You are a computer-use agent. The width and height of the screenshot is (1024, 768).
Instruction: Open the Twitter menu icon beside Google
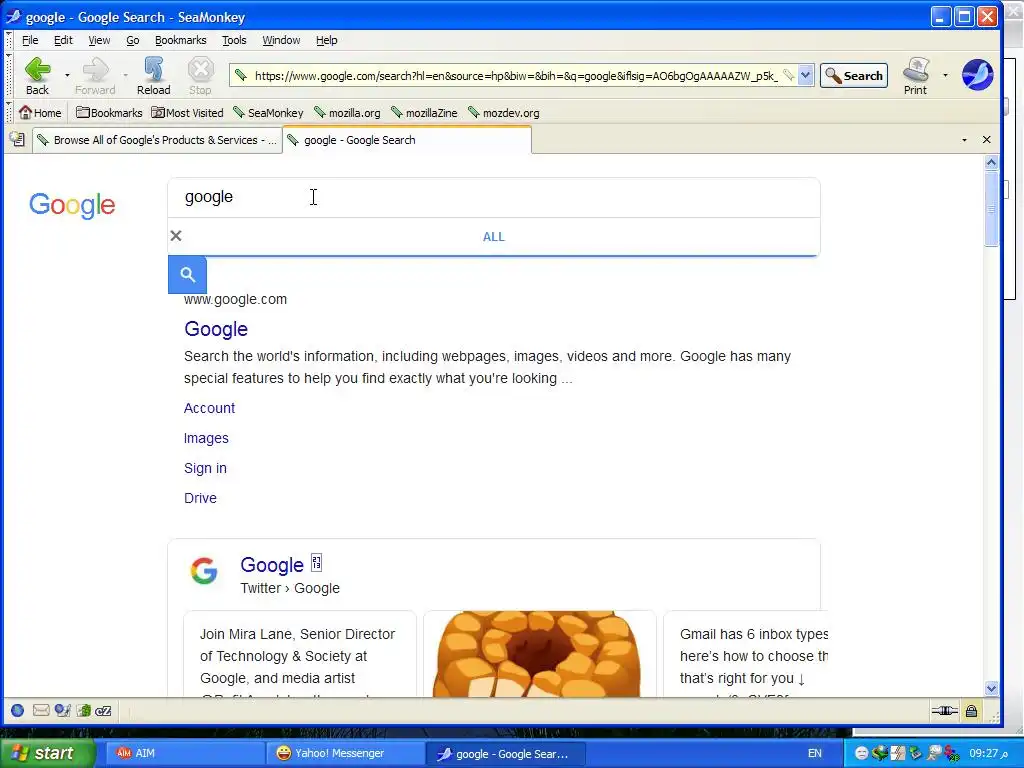point(317,562)
